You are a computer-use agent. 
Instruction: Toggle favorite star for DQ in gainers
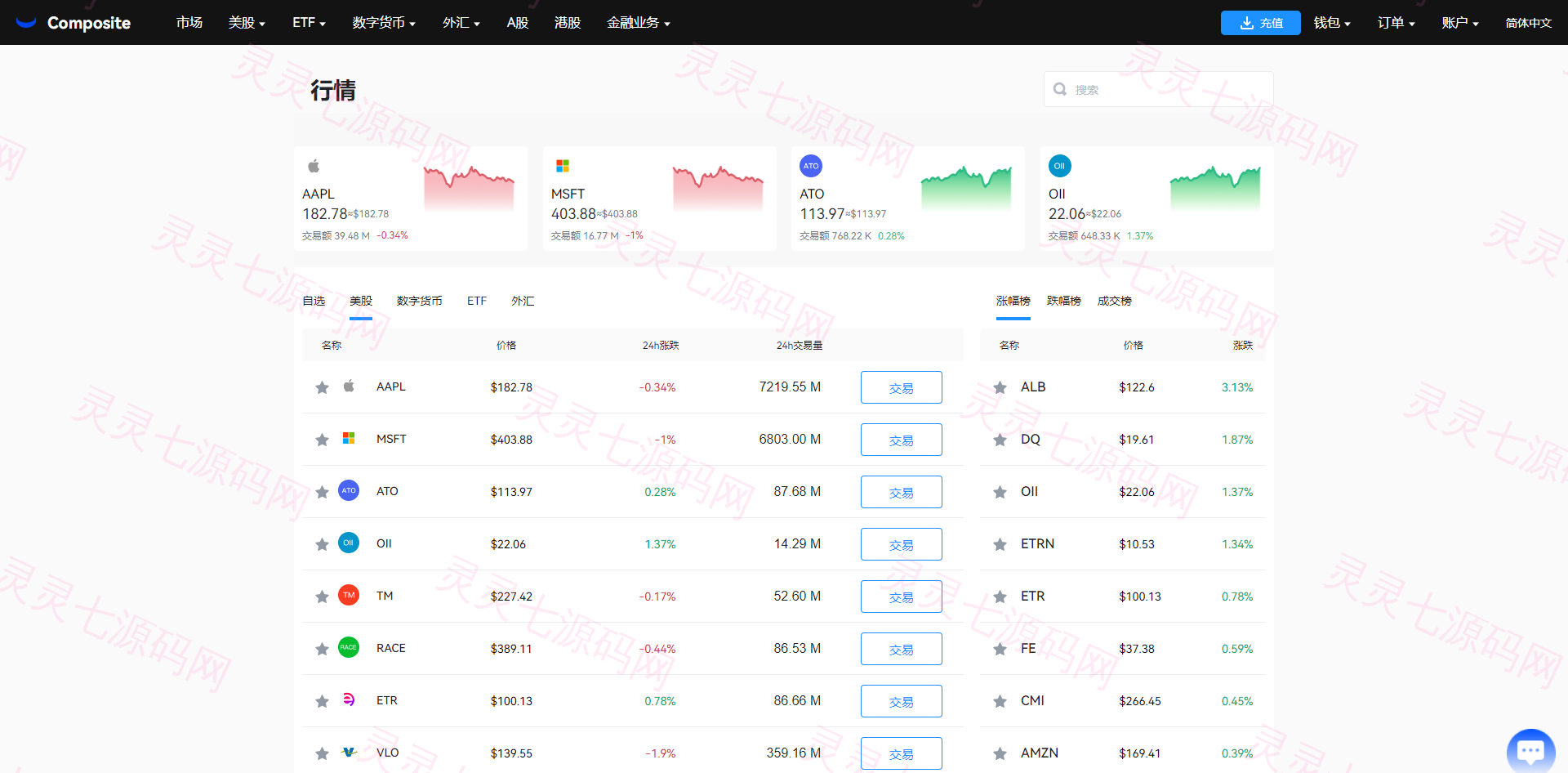coord(1000,440)
